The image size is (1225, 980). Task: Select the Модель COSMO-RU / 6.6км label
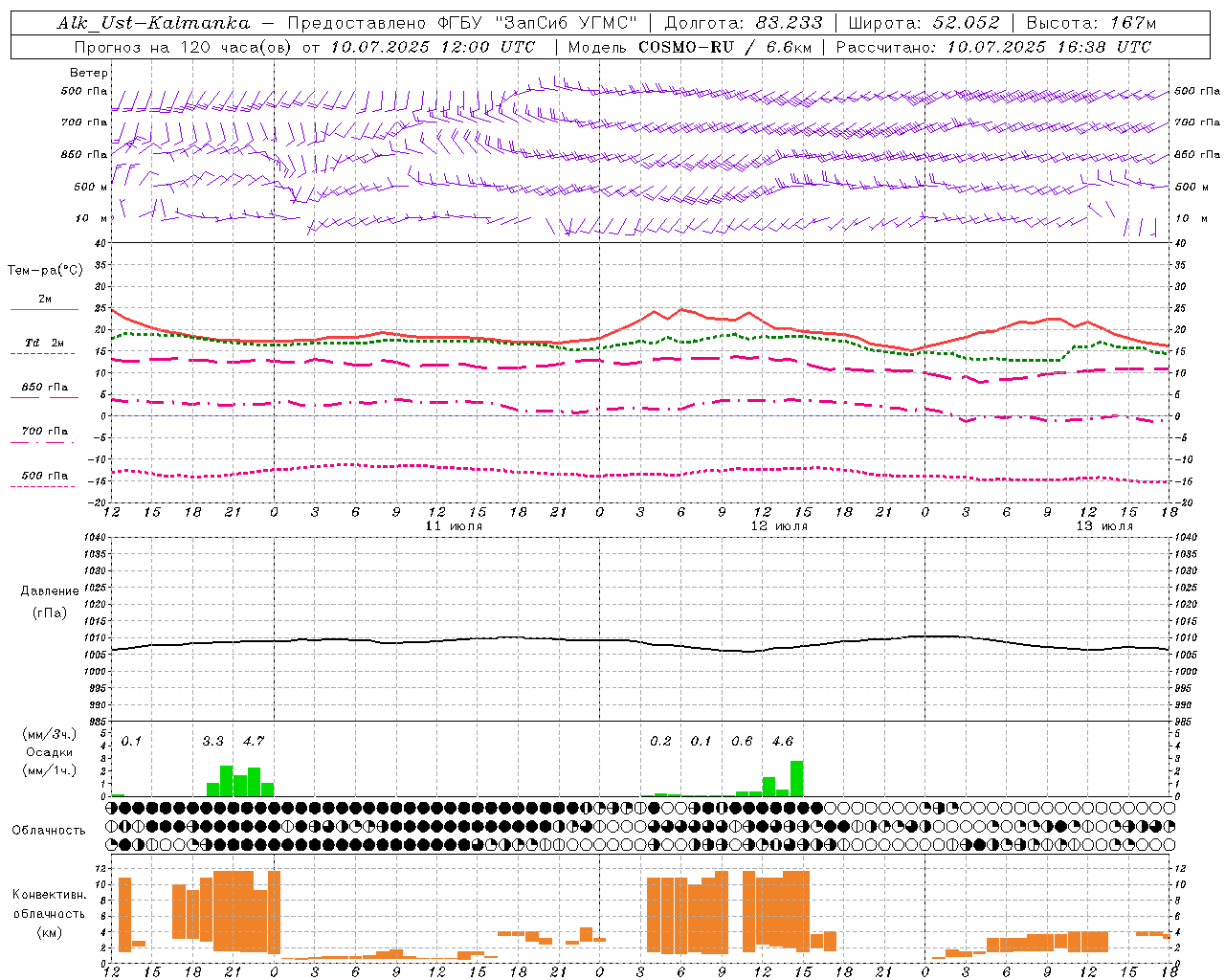690,47
